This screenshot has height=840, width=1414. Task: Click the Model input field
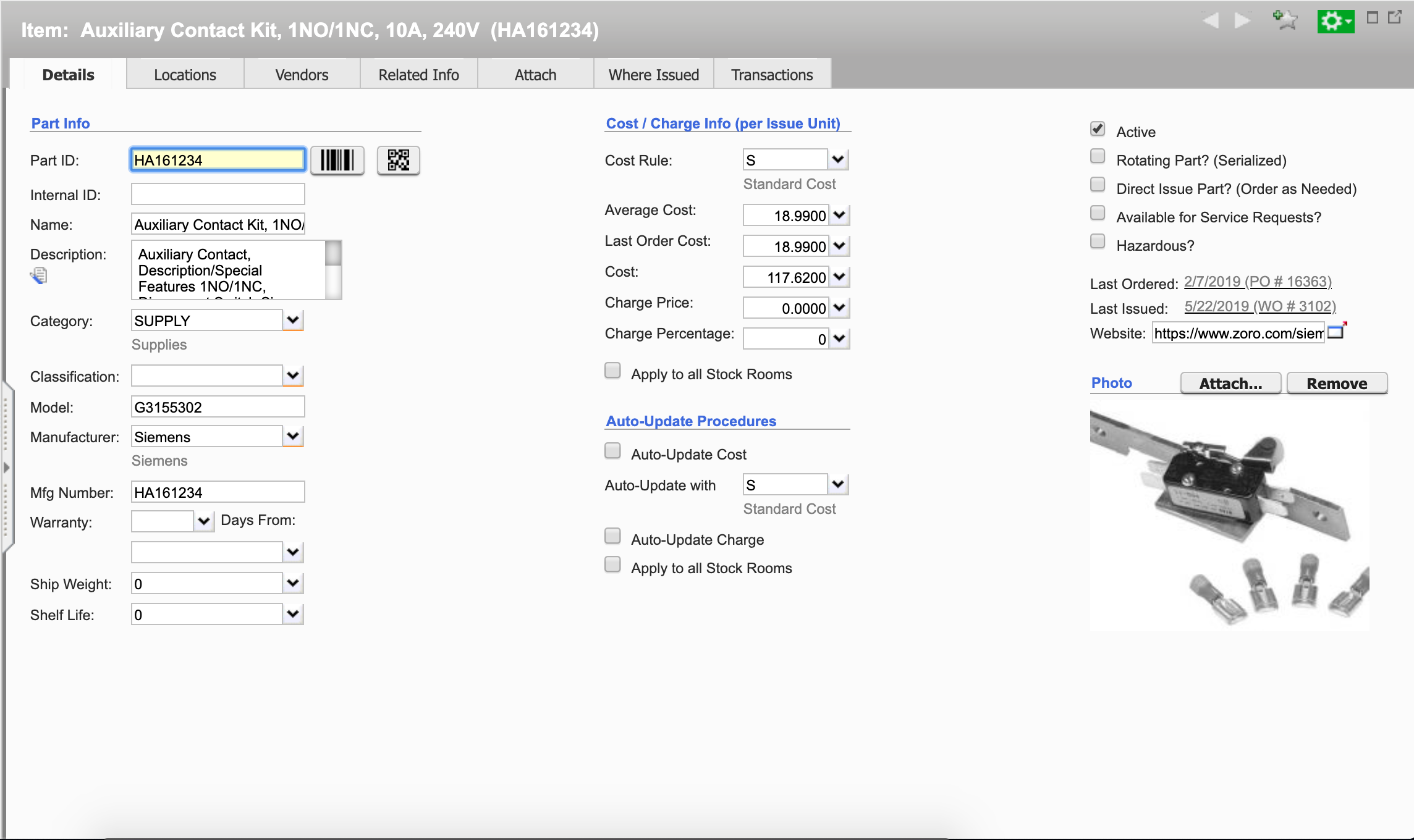click(218, 407)
